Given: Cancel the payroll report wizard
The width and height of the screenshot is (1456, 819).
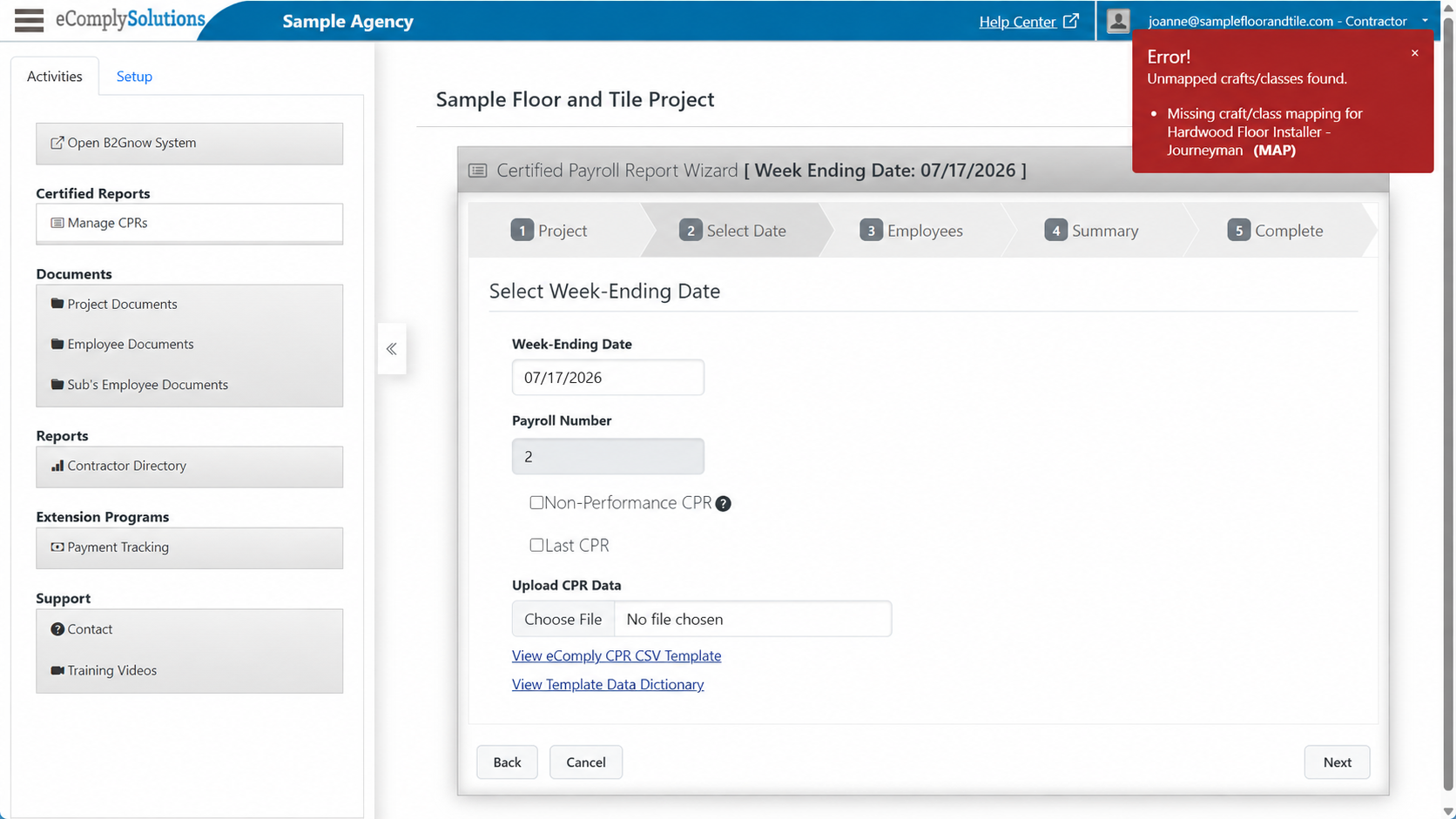Looking at the screenshot, I should (x=586, y=762).
